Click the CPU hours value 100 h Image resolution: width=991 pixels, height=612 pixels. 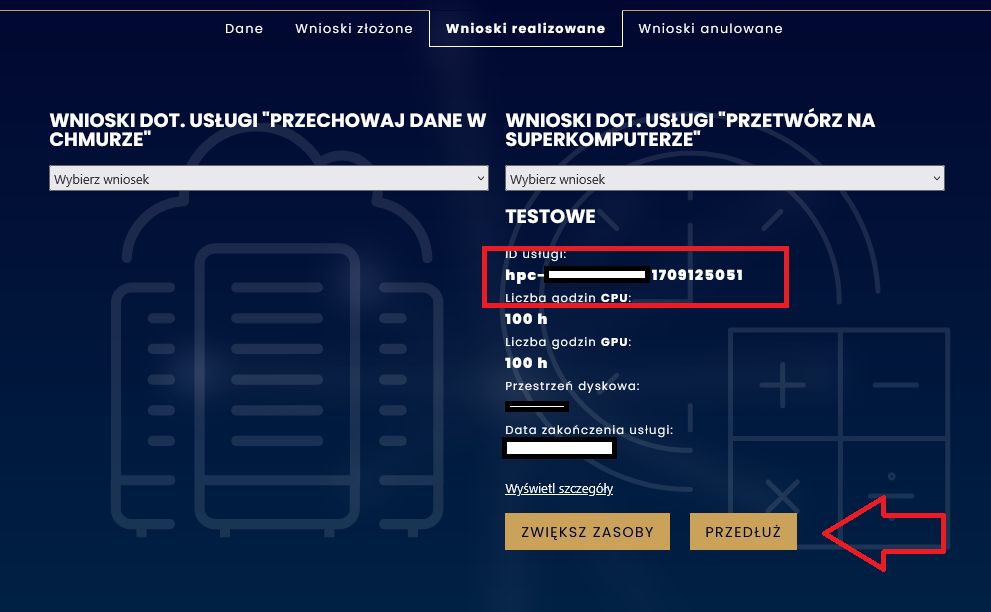click(526, 319)
